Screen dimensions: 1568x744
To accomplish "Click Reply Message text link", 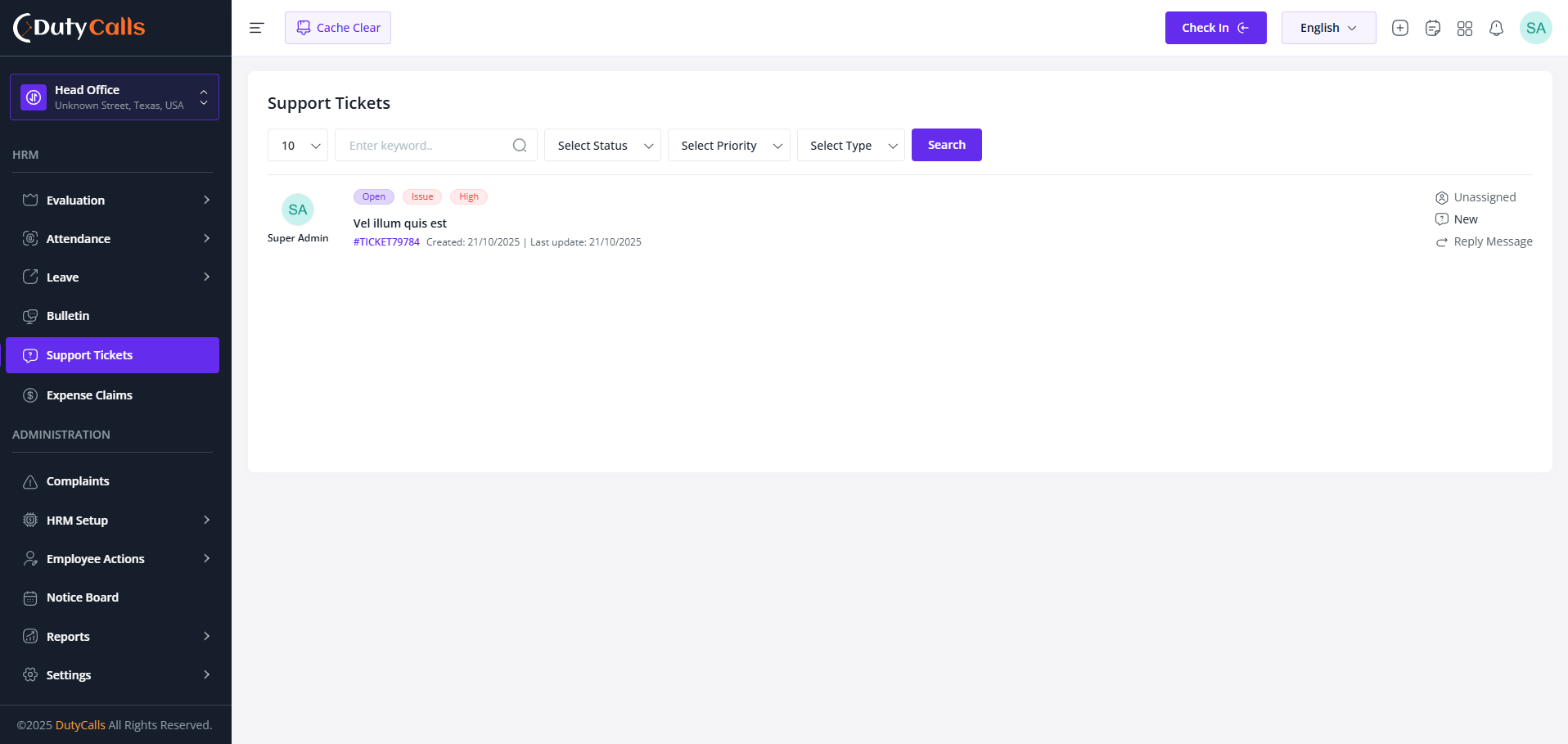I will pos(1494,241).
